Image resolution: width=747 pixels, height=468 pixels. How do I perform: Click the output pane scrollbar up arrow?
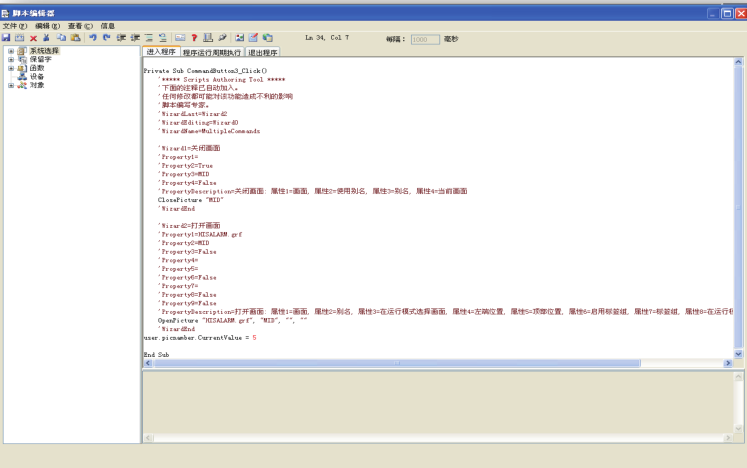738,376
